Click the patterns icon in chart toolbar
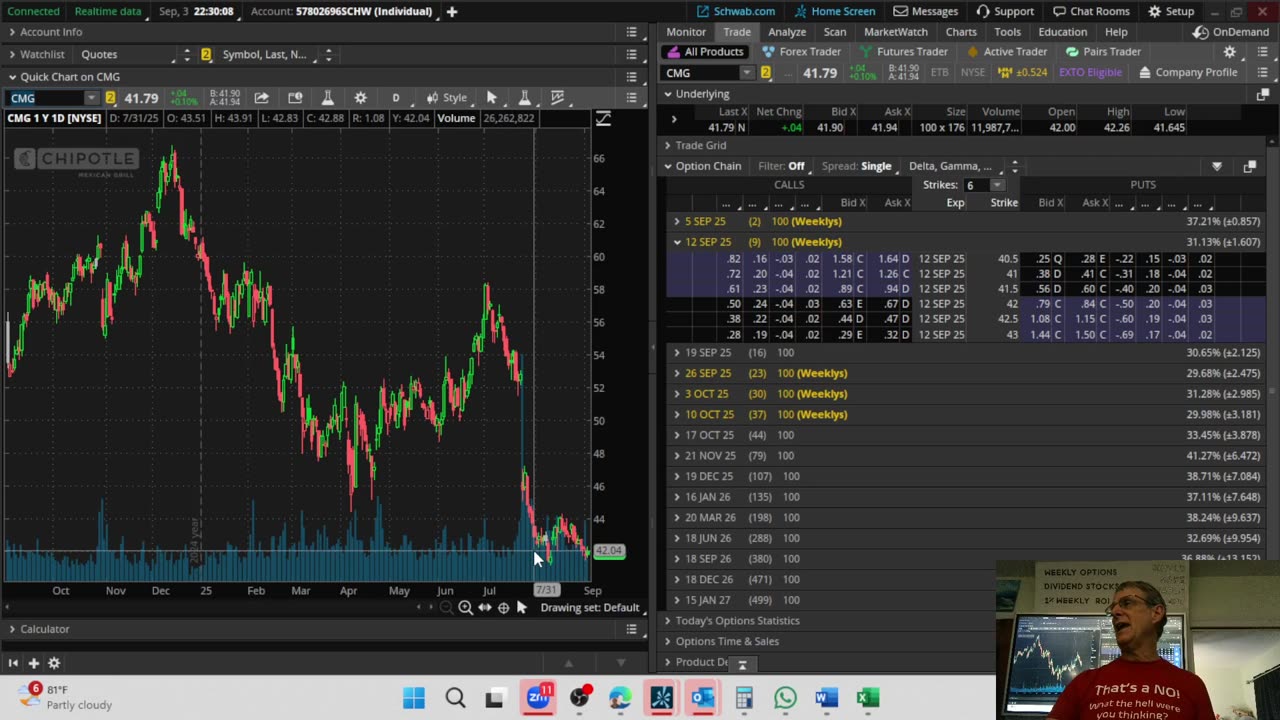The width and height of the screenshot is (1280, 720). pyautogui.click(x=558, y=98)
